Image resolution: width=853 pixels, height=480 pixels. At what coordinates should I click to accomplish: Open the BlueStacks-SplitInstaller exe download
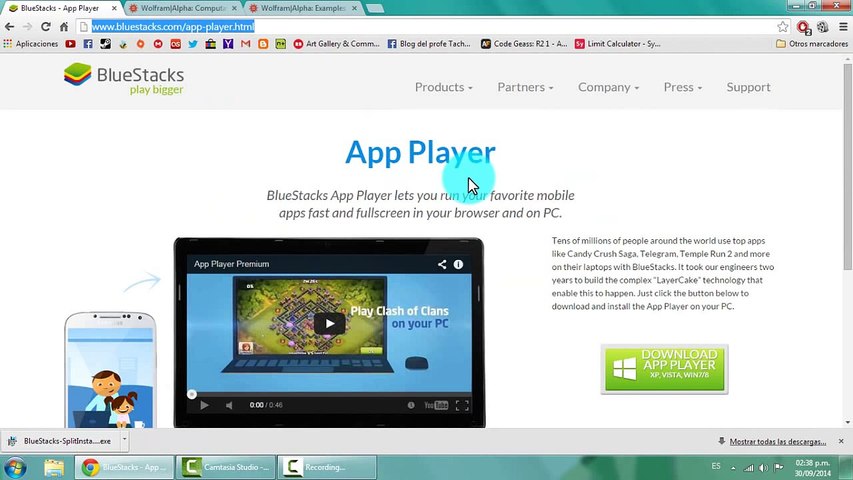point(61,441)
